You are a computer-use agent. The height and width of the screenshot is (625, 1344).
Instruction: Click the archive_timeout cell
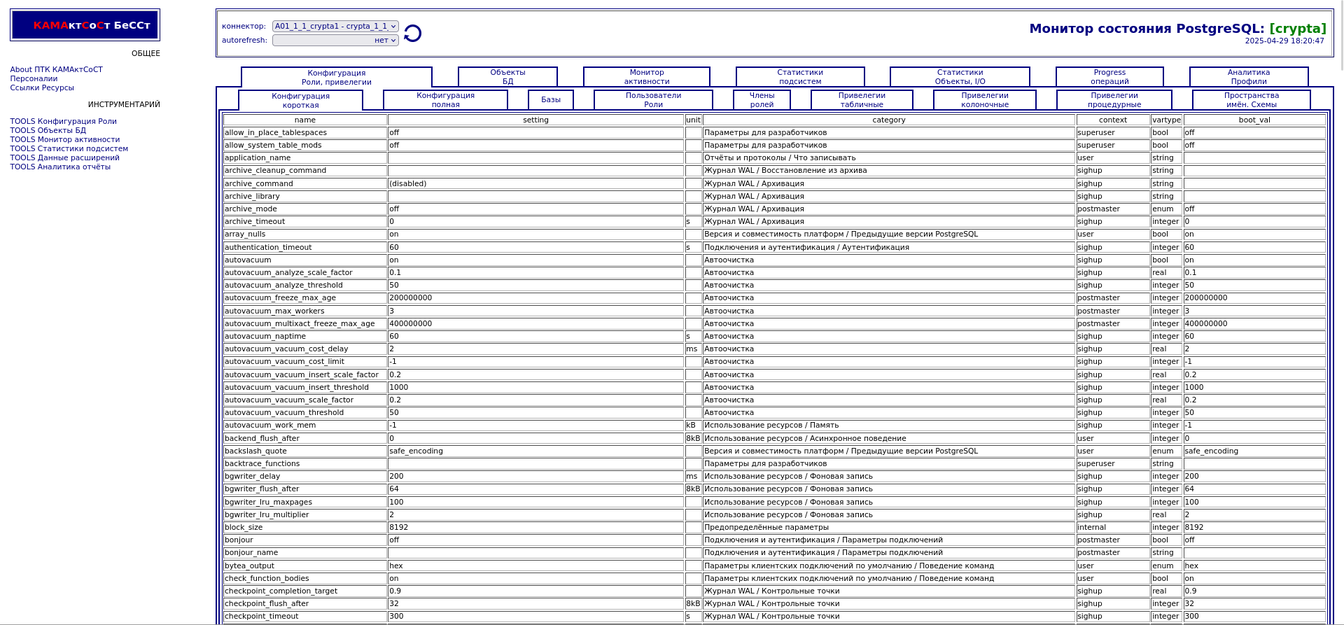pyautogui.click(x=305, y=222)
